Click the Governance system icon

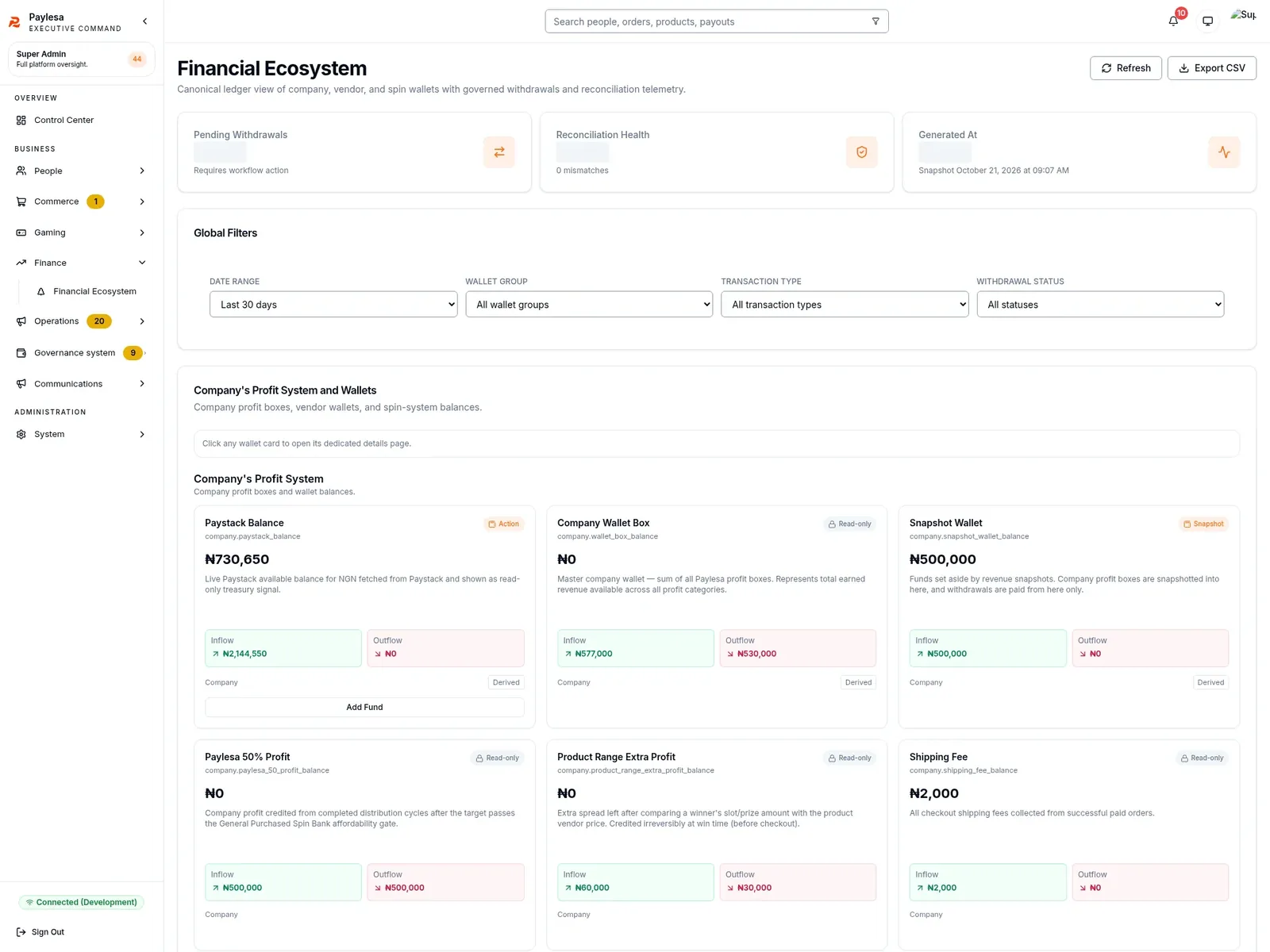(21, 353)
